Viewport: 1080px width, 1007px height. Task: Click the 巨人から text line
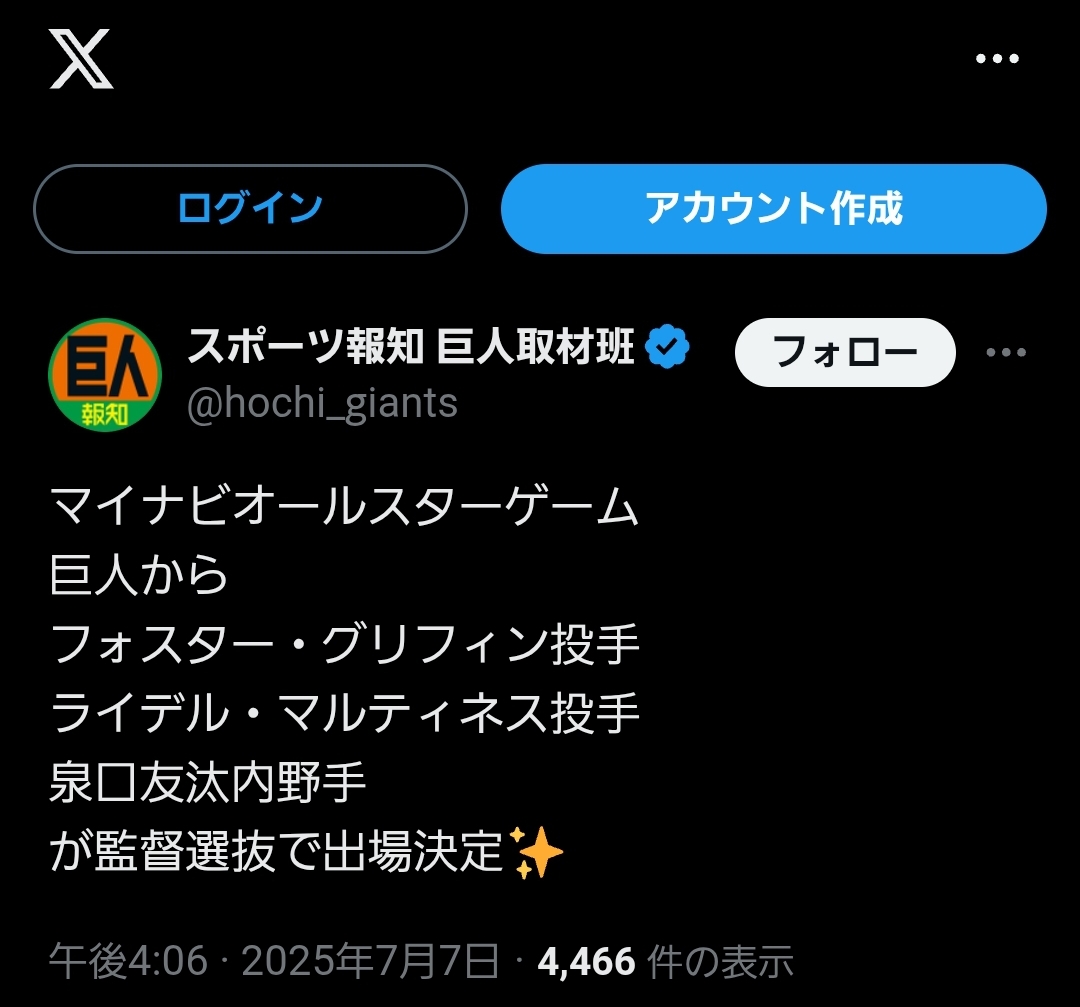coord(138,575)
